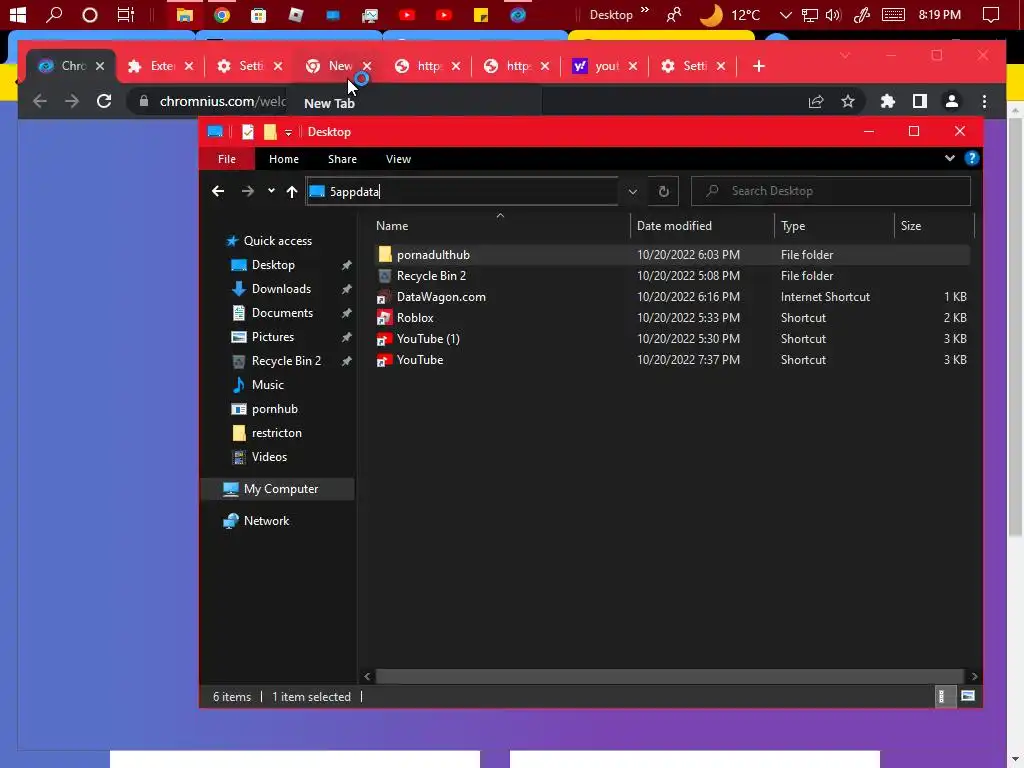Select My Computer in navigation pane
This screenshot has width=1024, height=768.
280,489
